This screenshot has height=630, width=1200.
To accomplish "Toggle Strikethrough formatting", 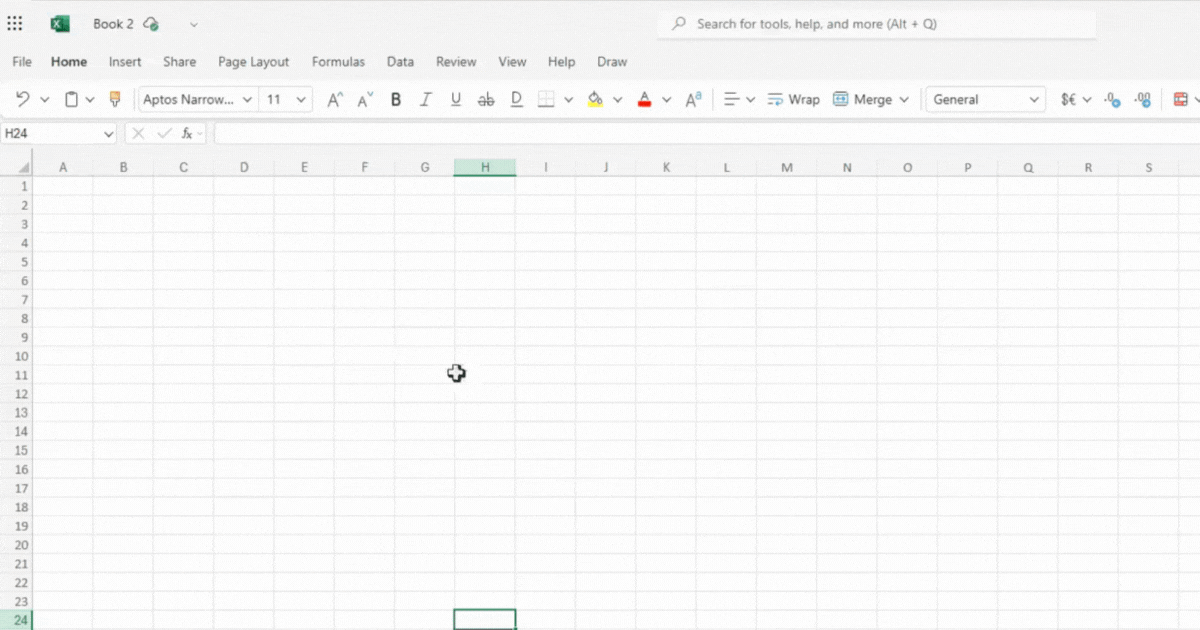I will coord(486,99).
